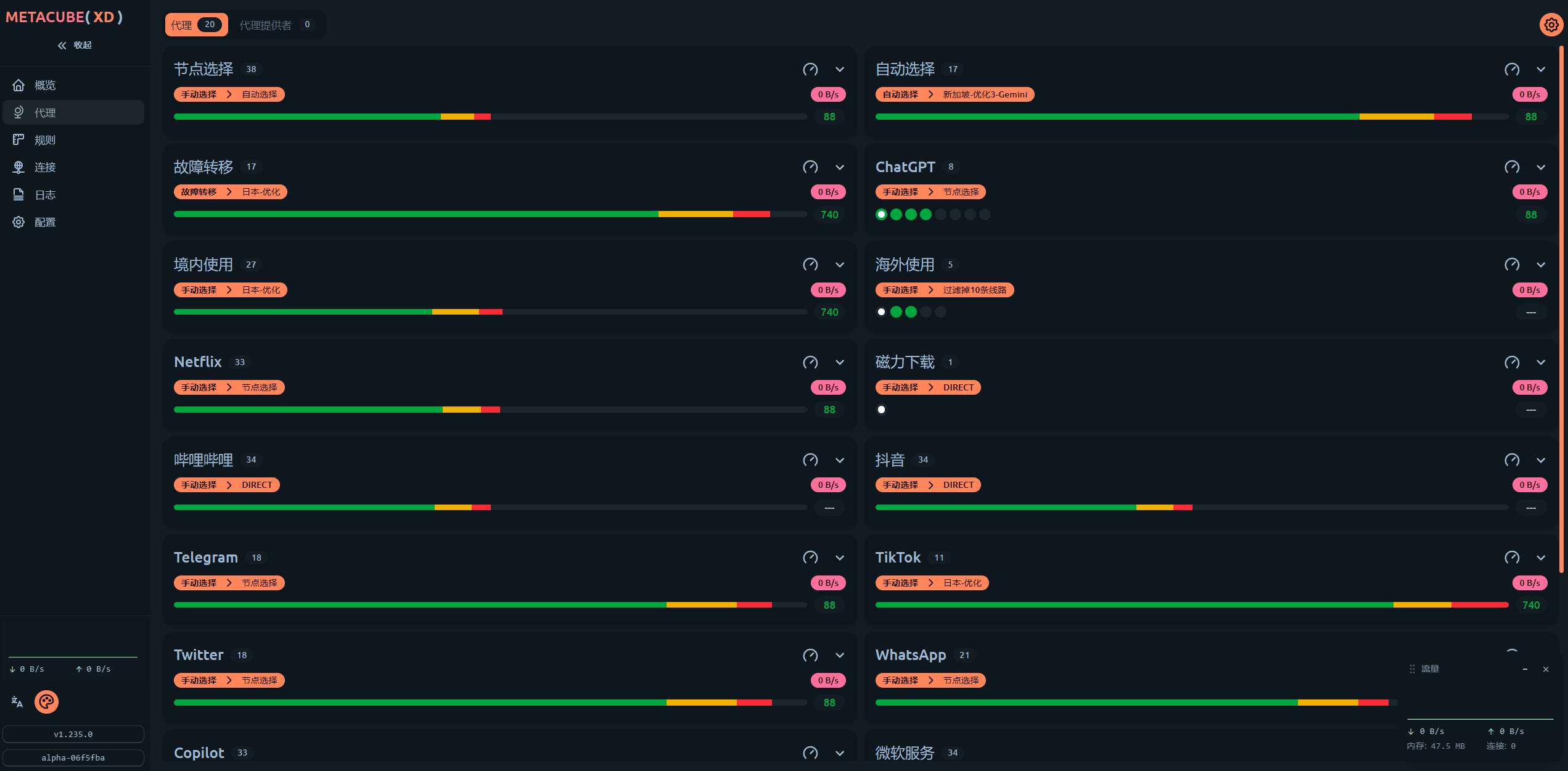1568x771 pixels.
Task: Select first node dot in ChatGPT group
Action: pyautogui.click(x=881, y=215)
